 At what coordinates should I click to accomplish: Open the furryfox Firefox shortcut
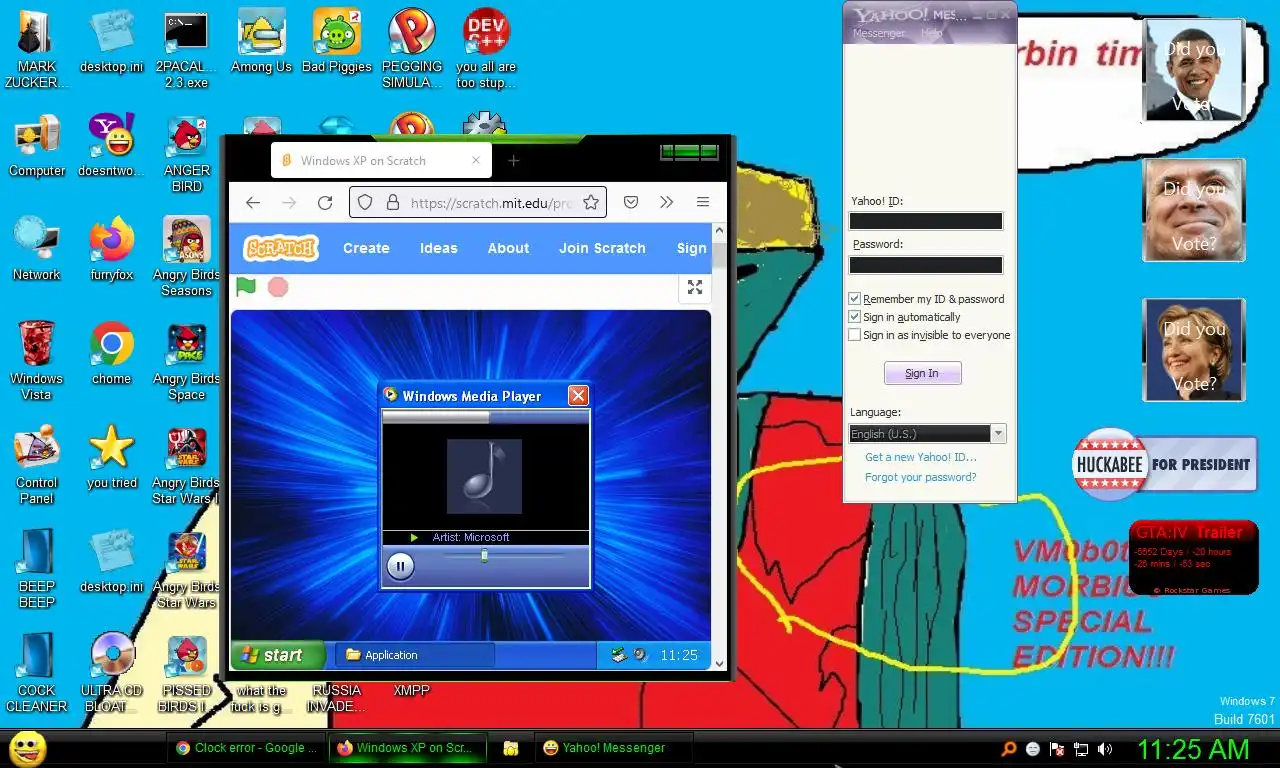[x=112, y=249]
